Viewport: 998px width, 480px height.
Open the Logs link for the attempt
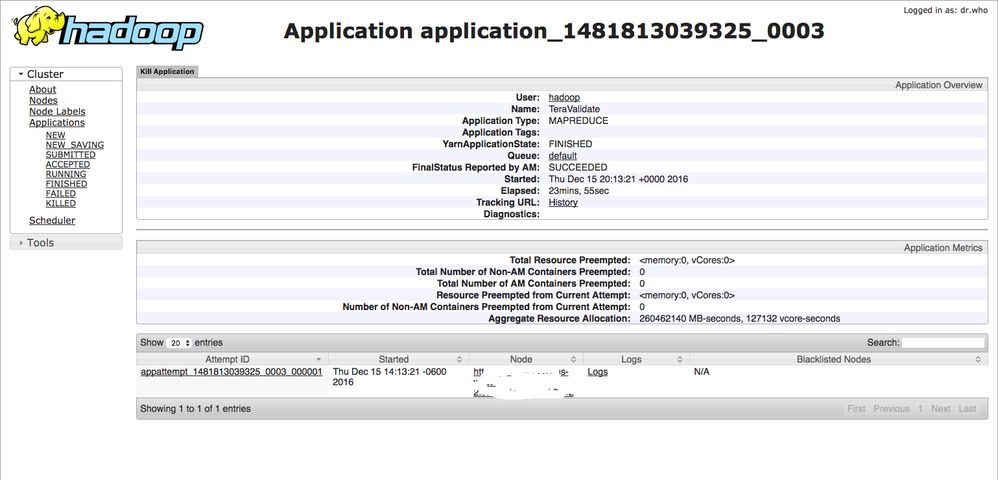pos(597,372)
